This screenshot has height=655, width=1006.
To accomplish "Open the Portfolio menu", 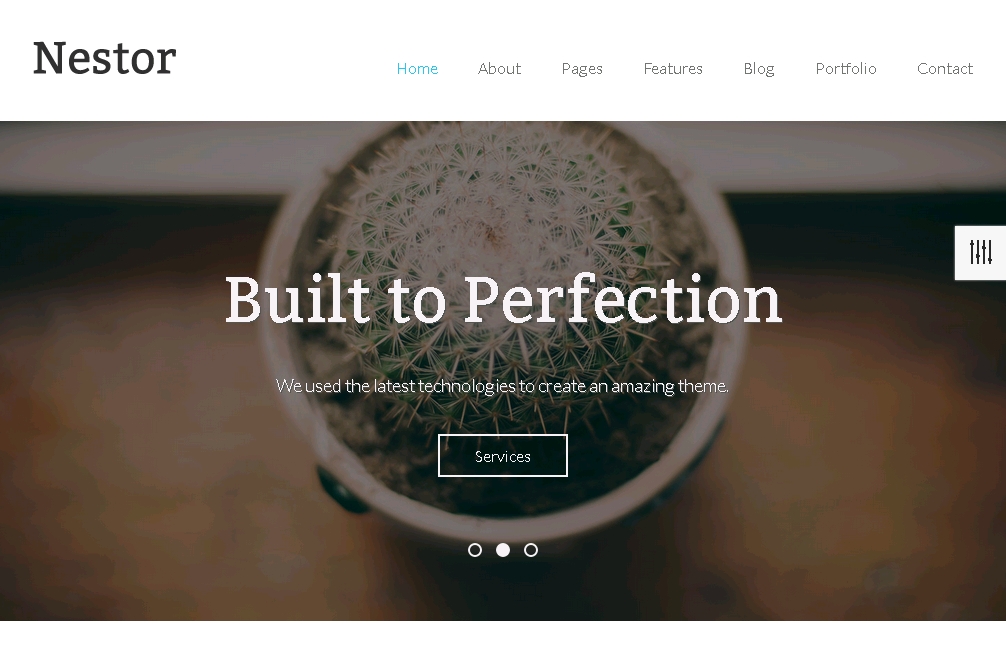I will (x=846, y=69).
